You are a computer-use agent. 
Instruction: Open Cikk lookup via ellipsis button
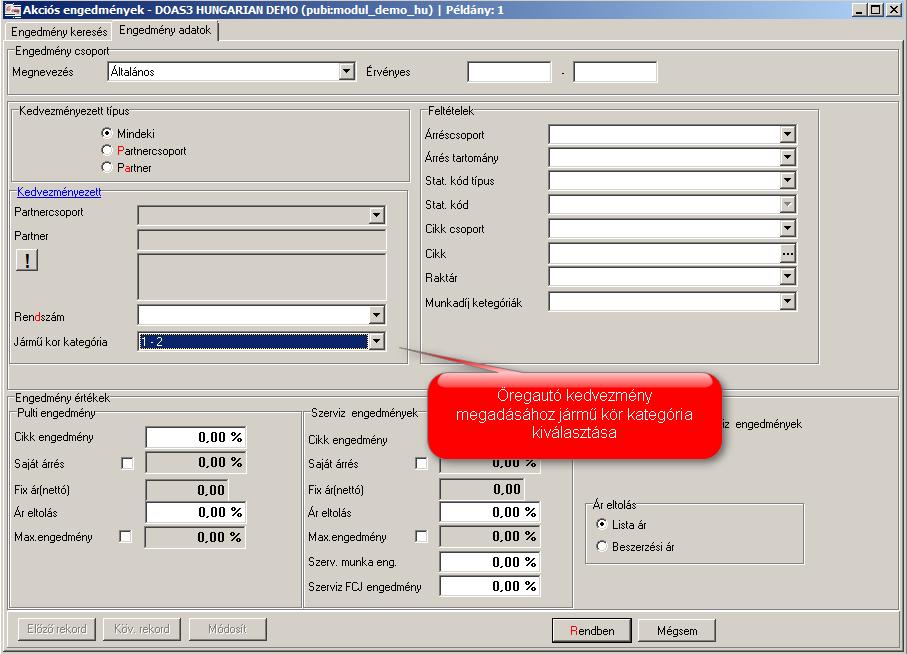point(787,253)
